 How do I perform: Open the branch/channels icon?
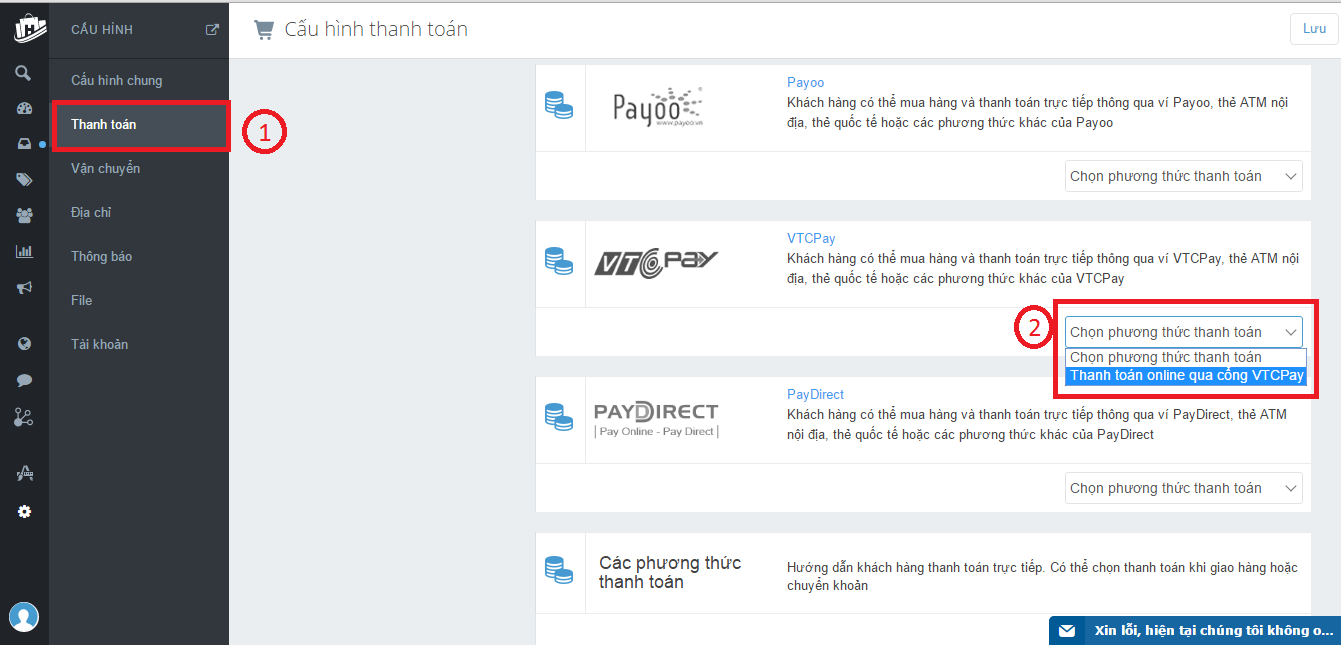(24, 418)
